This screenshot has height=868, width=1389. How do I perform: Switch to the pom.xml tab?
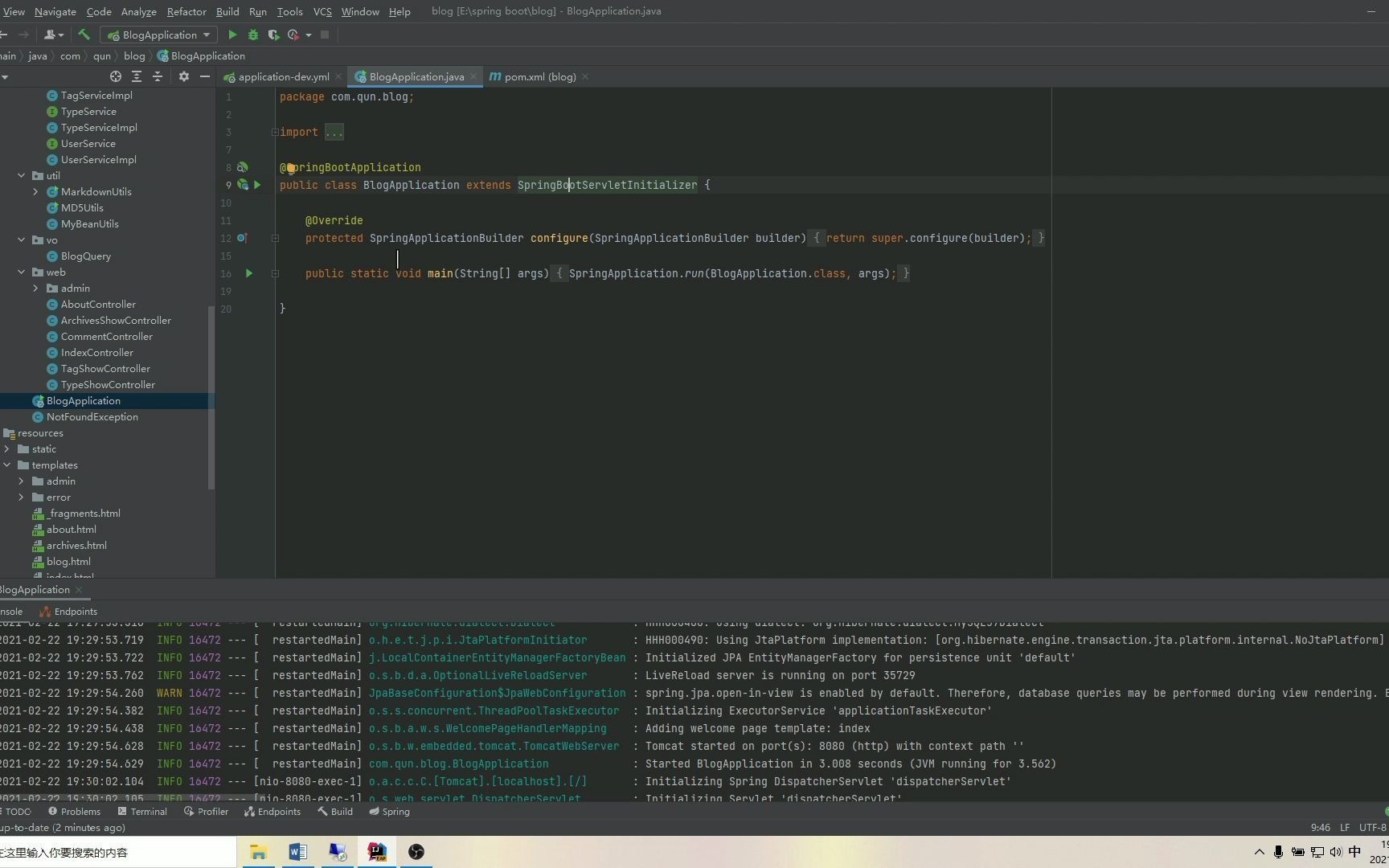[x=538, y=76]
